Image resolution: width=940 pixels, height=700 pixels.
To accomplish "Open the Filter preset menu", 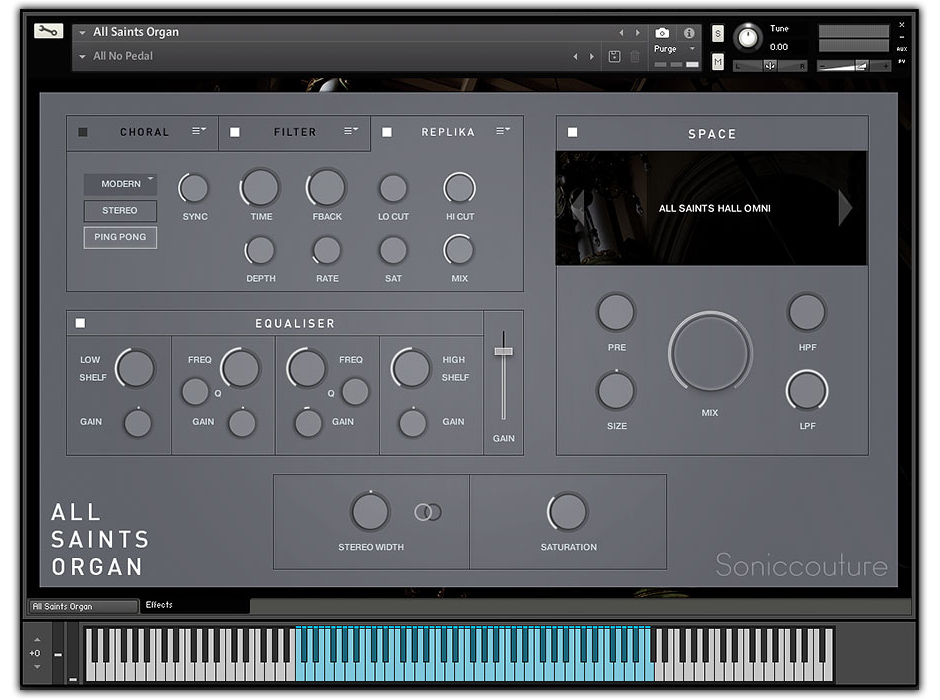I will click(x=351, y=131).
